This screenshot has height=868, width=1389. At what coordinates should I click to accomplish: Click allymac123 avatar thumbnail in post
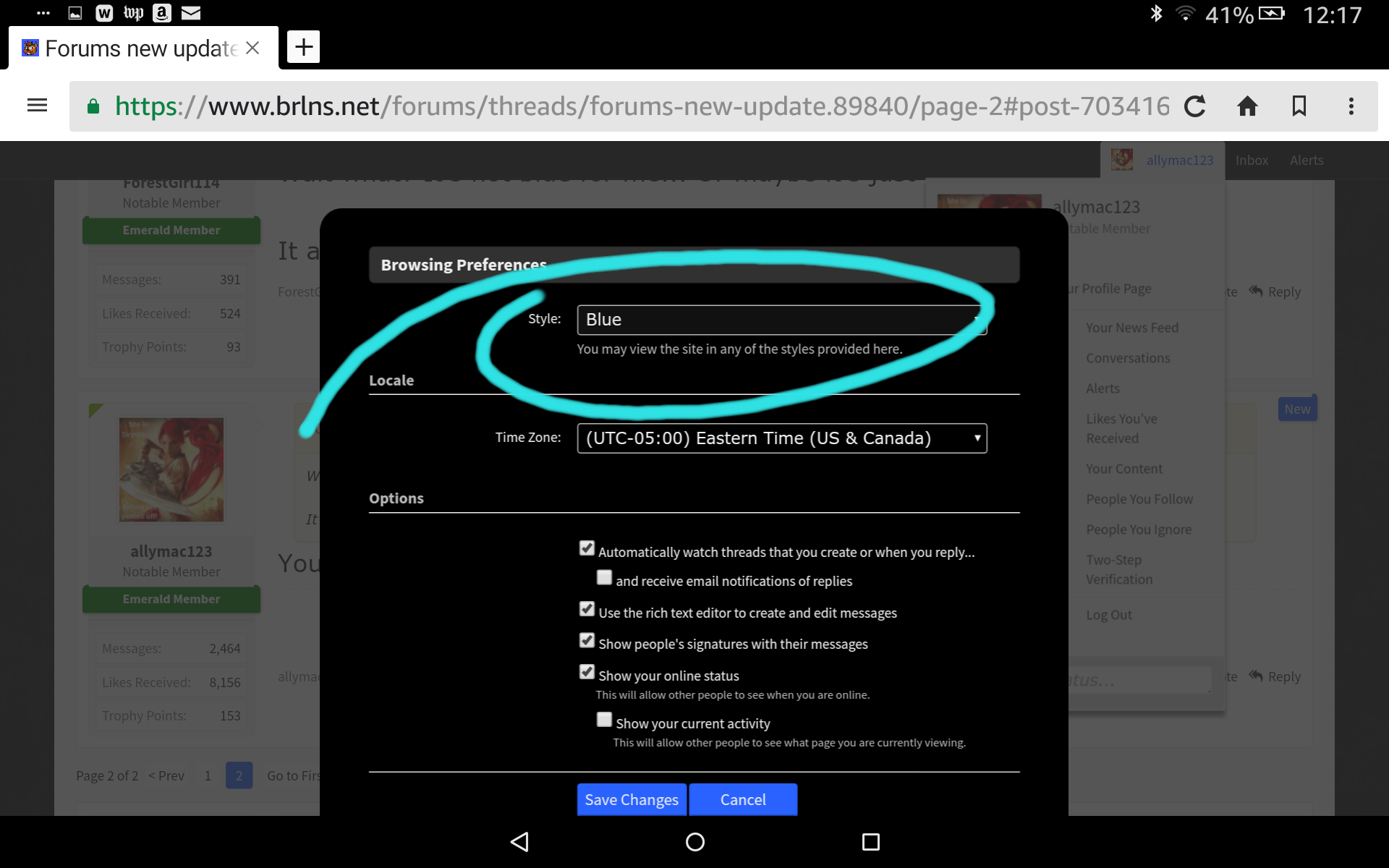pyautogui.click(x=171, y=469)
